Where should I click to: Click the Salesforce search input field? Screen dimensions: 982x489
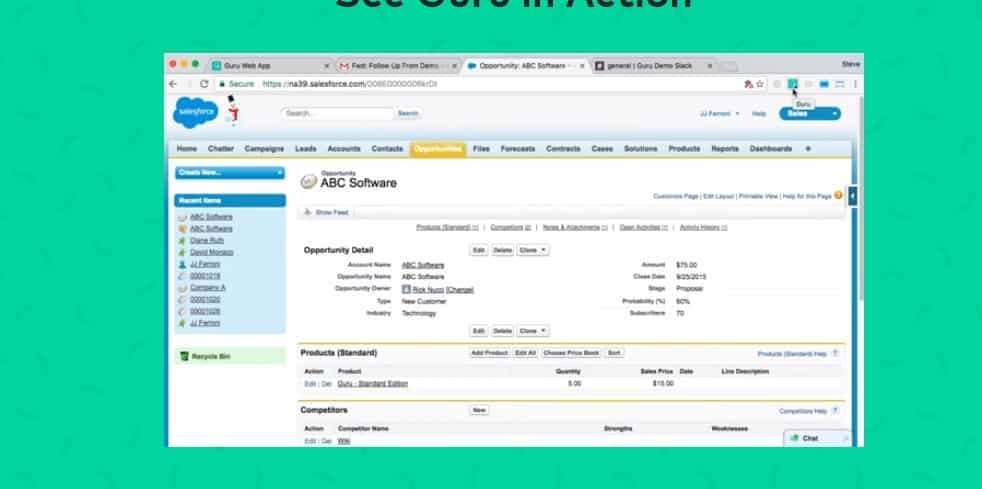coord(337,114)
